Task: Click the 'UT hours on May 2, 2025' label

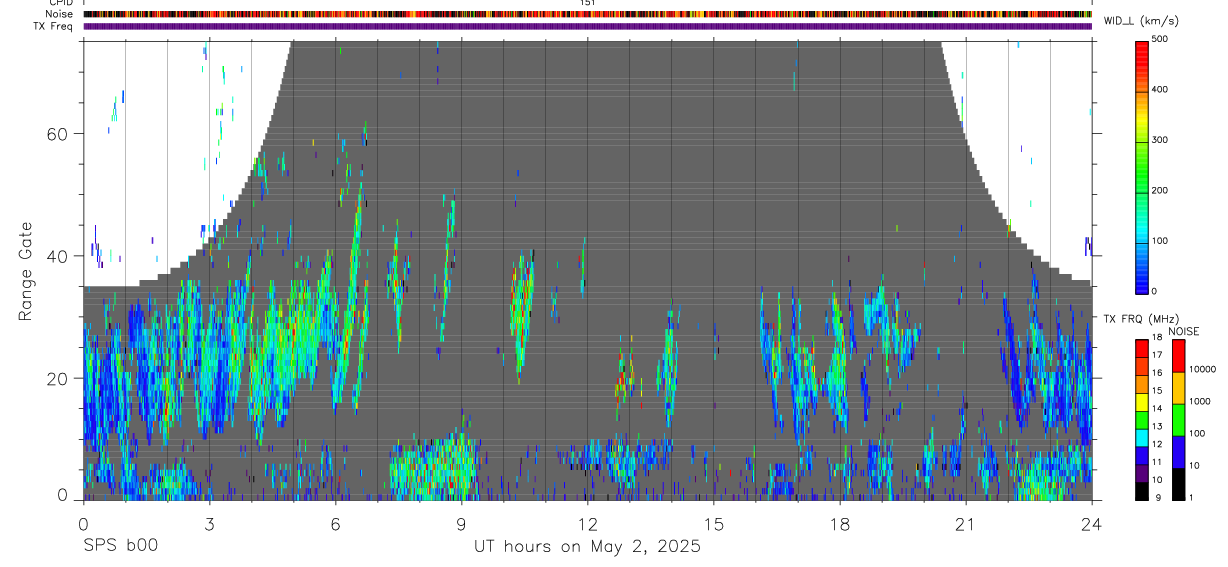Action: pyautogui.click(x=587, y=546)
